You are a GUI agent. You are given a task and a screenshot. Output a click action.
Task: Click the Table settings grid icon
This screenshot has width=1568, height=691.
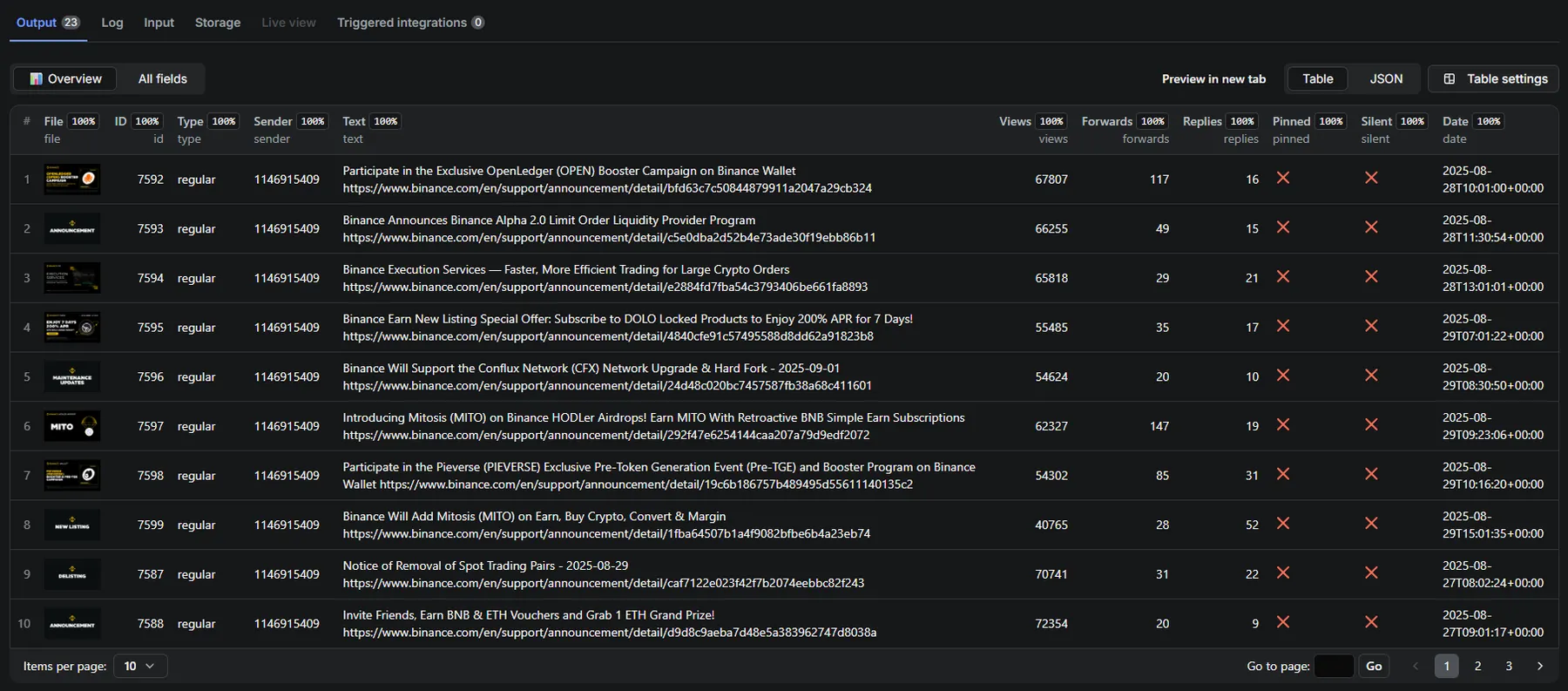[1450, 78]
